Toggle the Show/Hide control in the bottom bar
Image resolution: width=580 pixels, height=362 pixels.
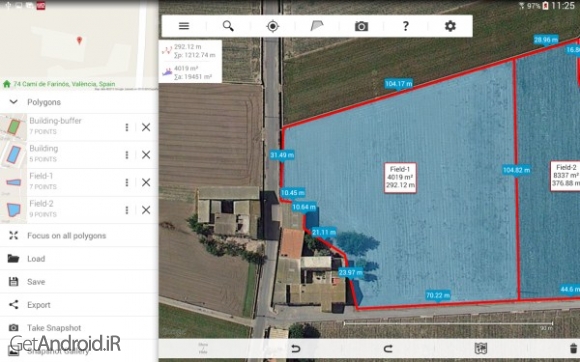tap(203, 348)
